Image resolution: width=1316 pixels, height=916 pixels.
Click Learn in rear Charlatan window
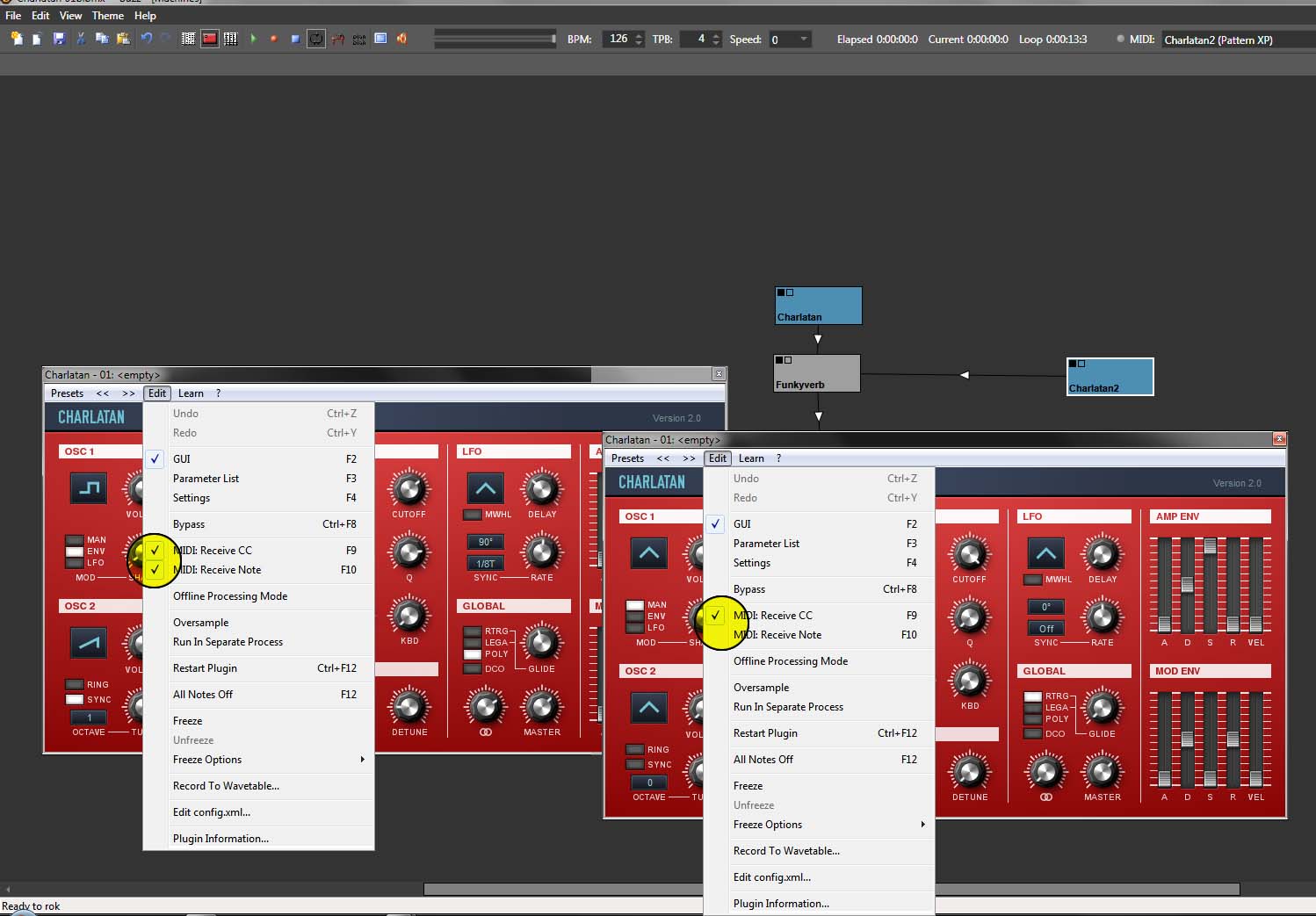[x=191, y=393]
